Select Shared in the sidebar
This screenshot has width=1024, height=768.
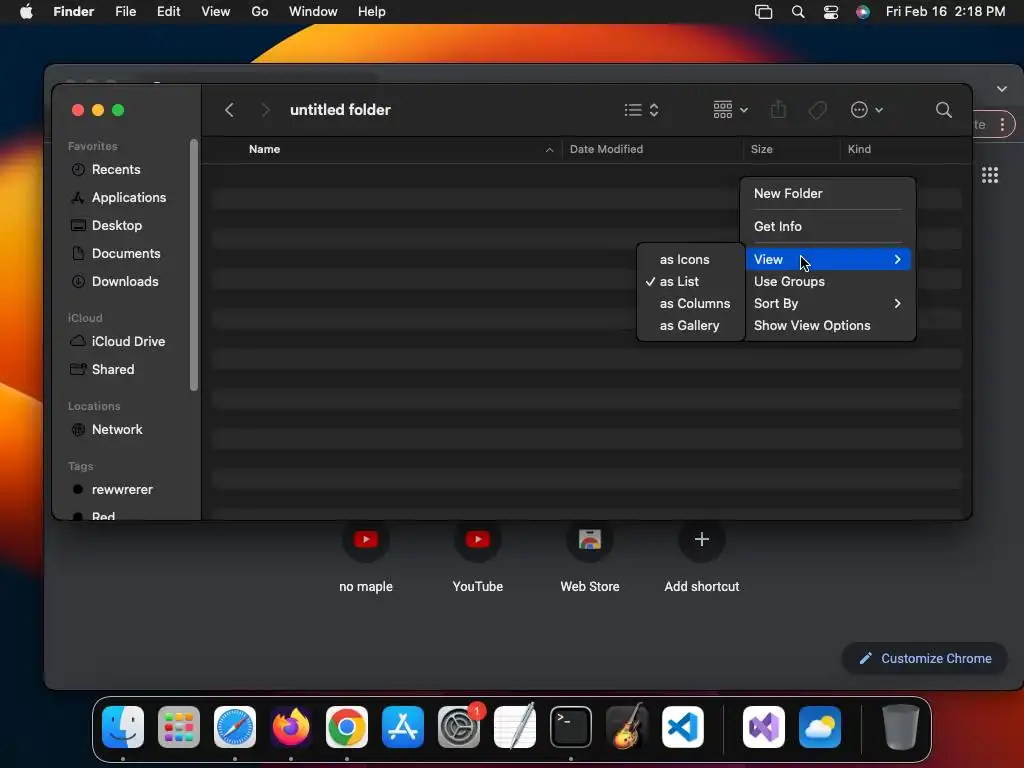pos(112,370)
